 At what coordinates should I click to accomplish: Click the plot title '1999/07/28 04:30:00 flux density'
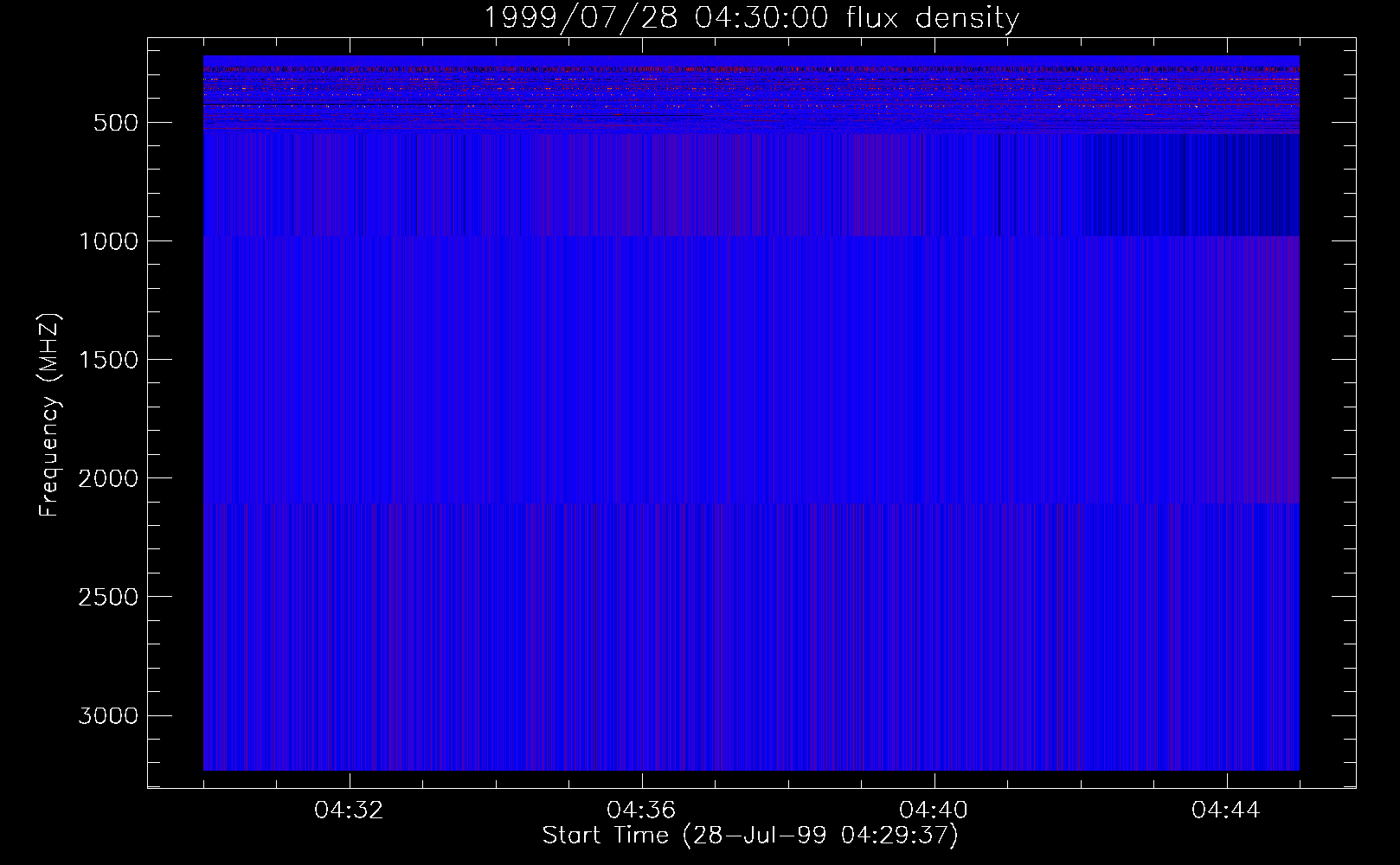coord(750,17)
